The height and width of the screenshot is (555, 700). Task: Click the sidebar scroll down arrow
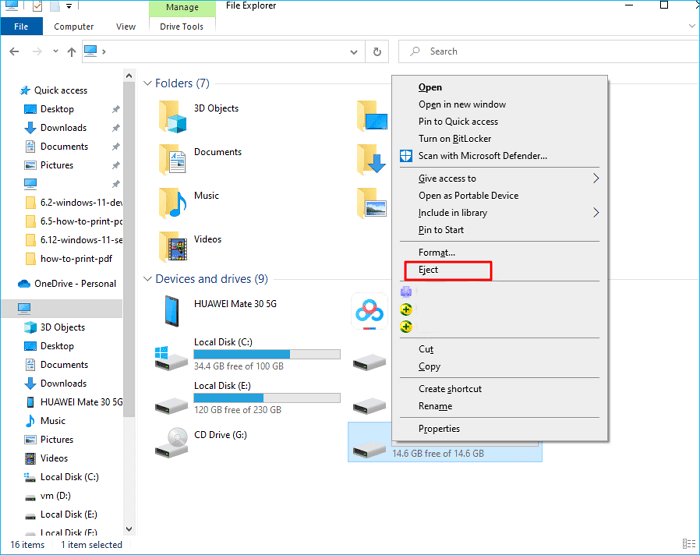click(x=129, y=530)
